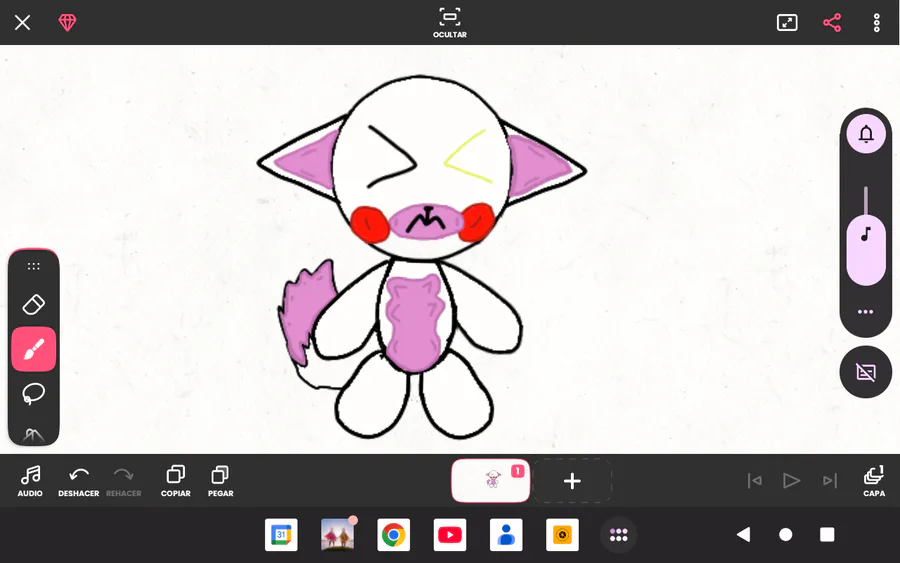Close the animation editor with X
Image resolution: width=900 pixels, height=563 pixels.
pos(22,22)
